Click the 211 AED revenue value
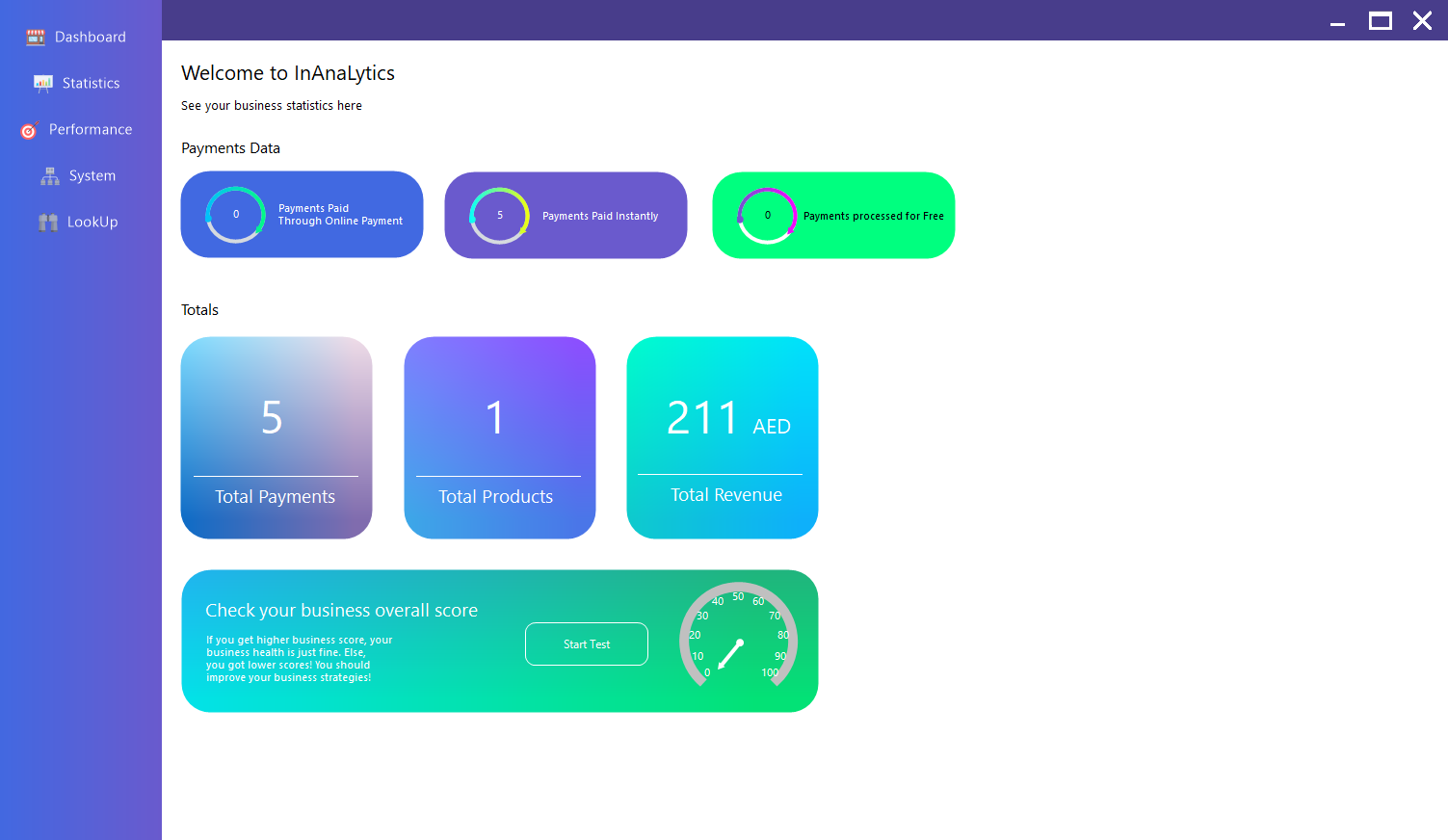The height and width of the screenshot is (840, 1448). (x=728, y=419)
